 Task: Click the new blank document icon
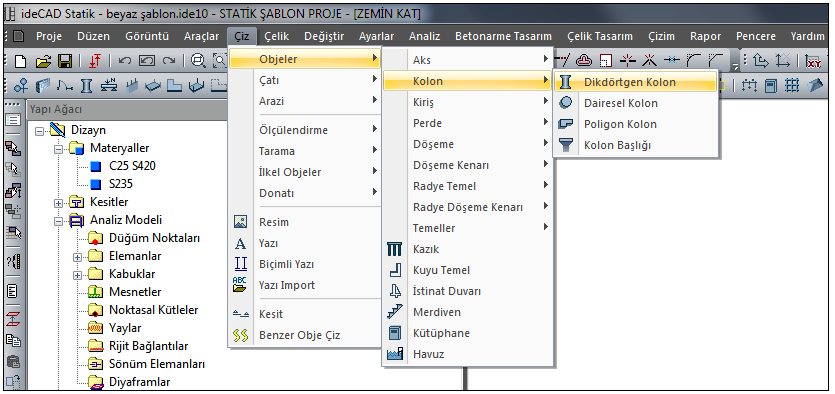(x=20, y=61)
